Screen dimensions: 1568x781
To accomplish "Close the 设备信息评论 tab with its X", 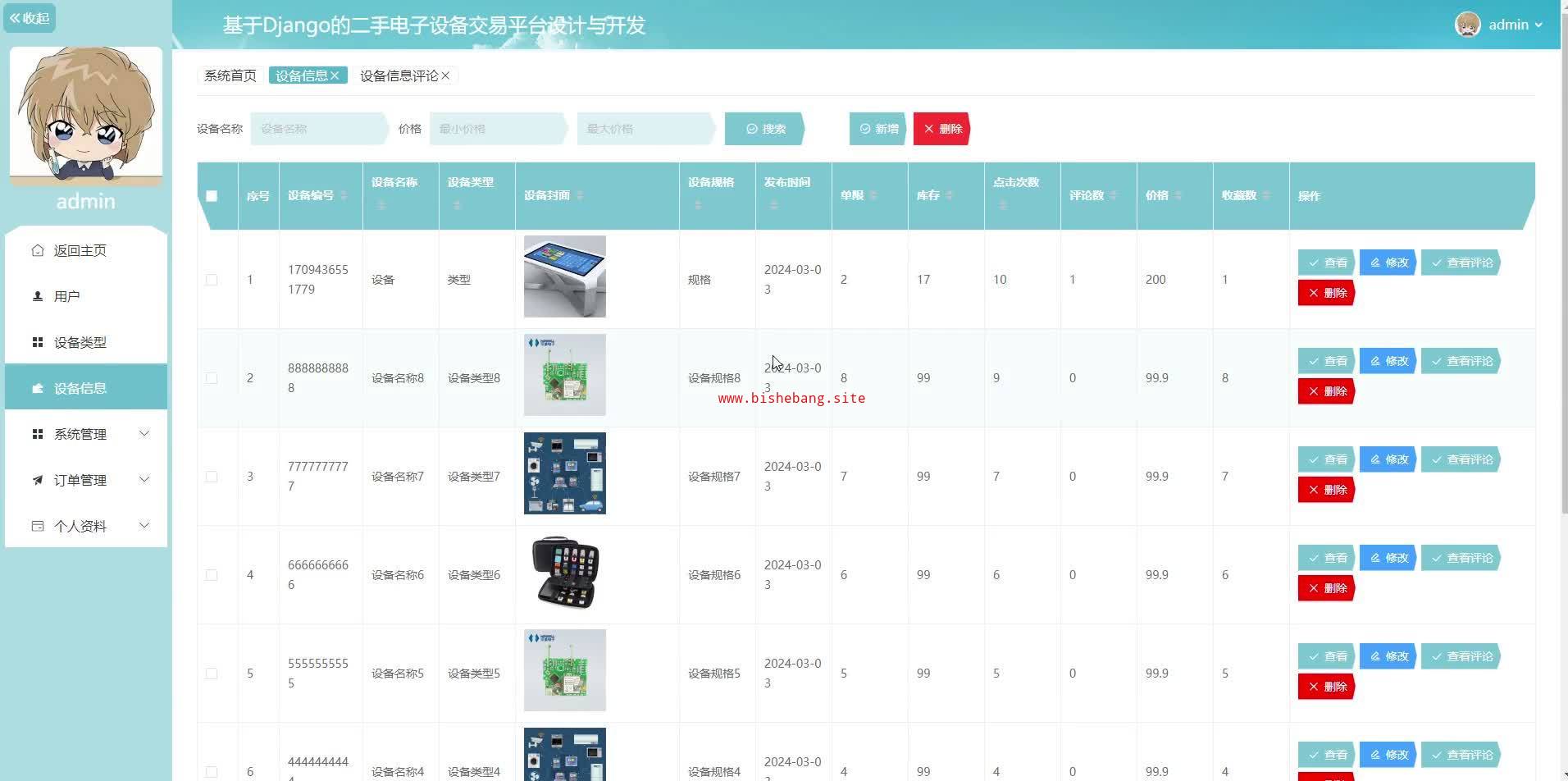I will tap(445, 75).
